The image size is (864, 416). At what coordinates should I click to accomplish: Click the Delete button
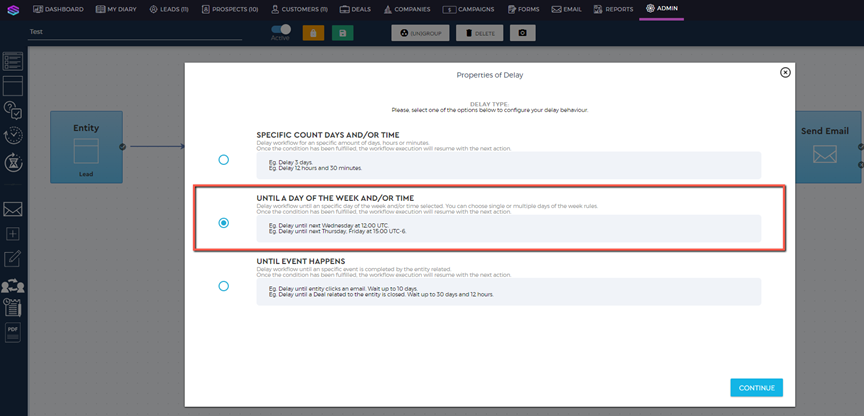click(x=480, y=33)
